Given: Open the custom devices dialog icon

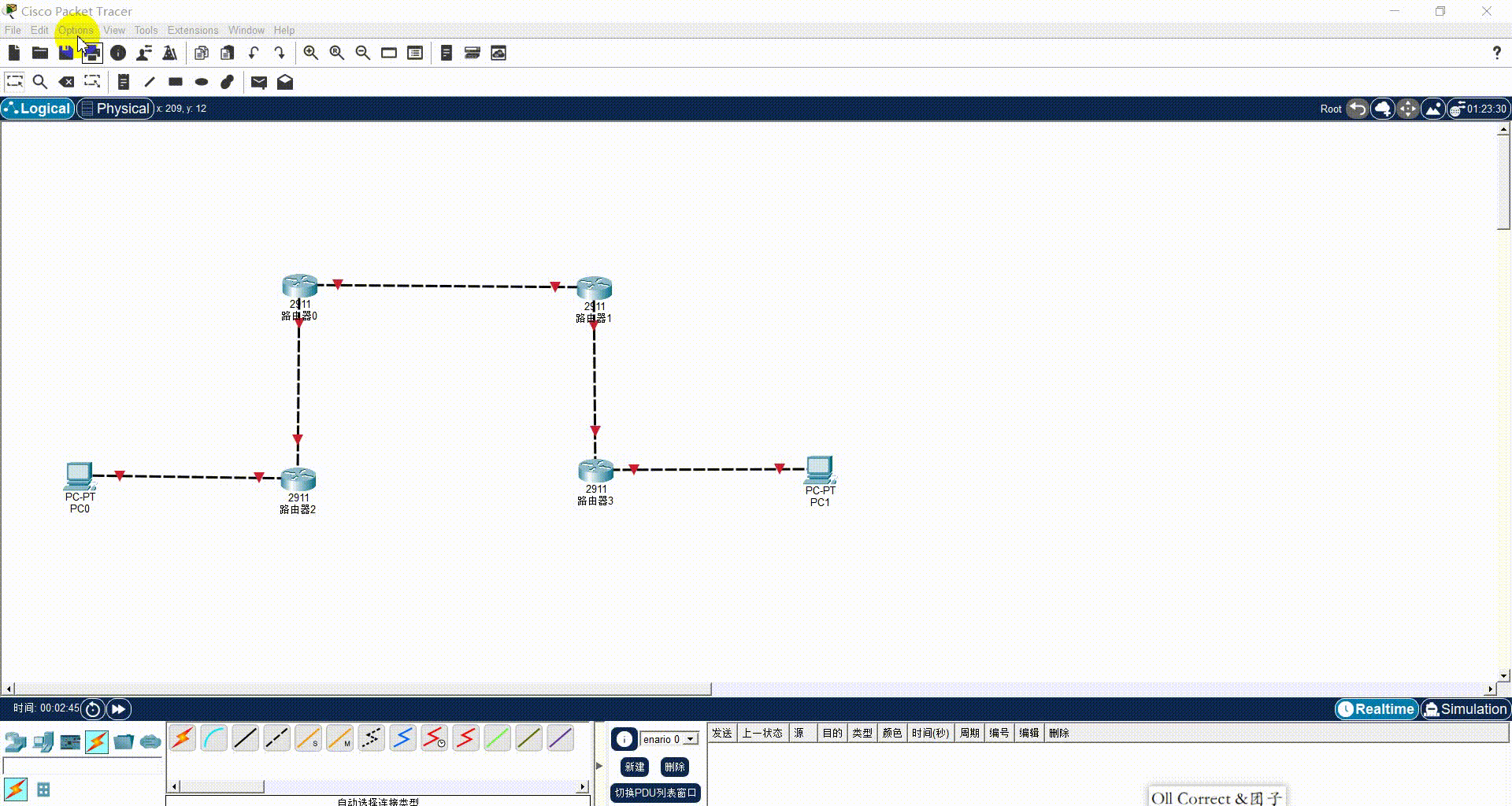Looking at the screenshot, I should [415, 53].
